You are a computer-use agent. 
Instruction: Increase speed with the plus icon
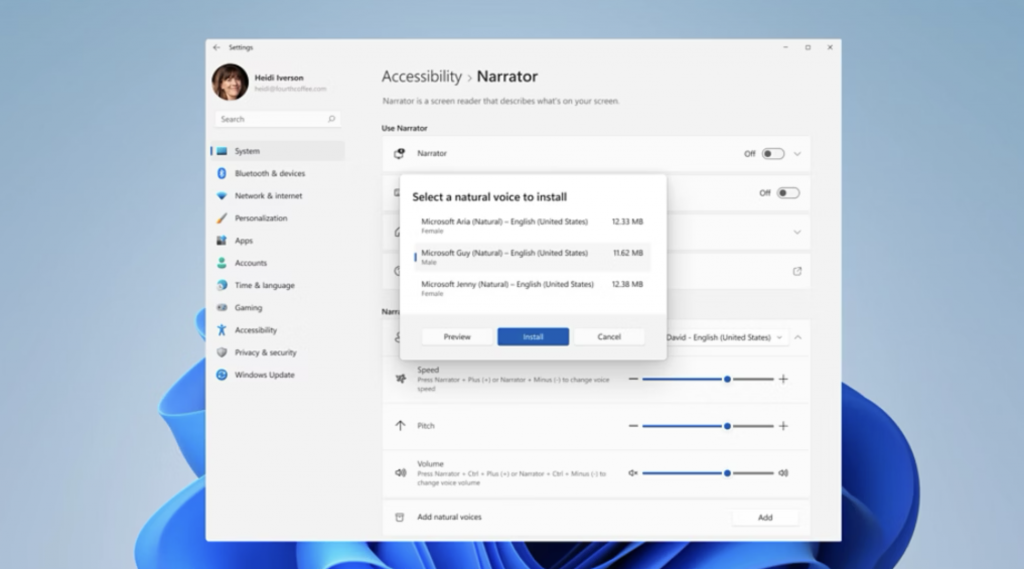click(783, 379)
